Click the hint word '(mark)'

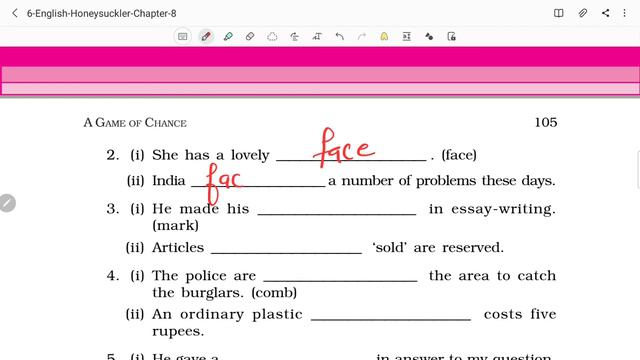pyautogui.click(x=176, y=225)
